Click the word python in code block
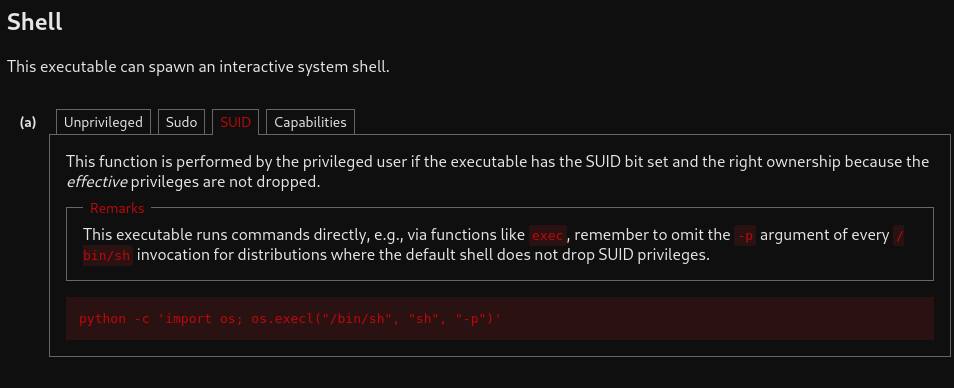Image resolution: width=954 pixels, height=388 pixels. 102,319
